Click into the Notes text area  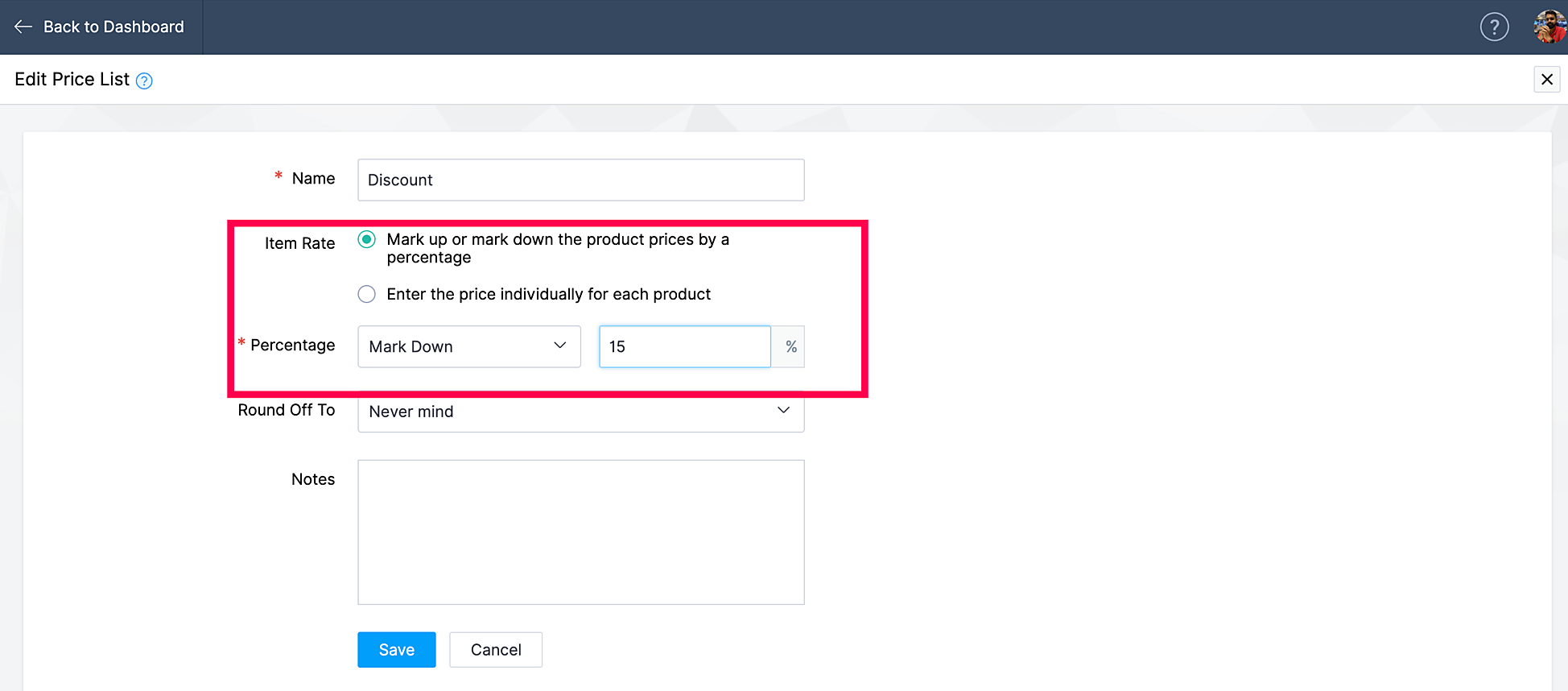[x=580, y=532]
